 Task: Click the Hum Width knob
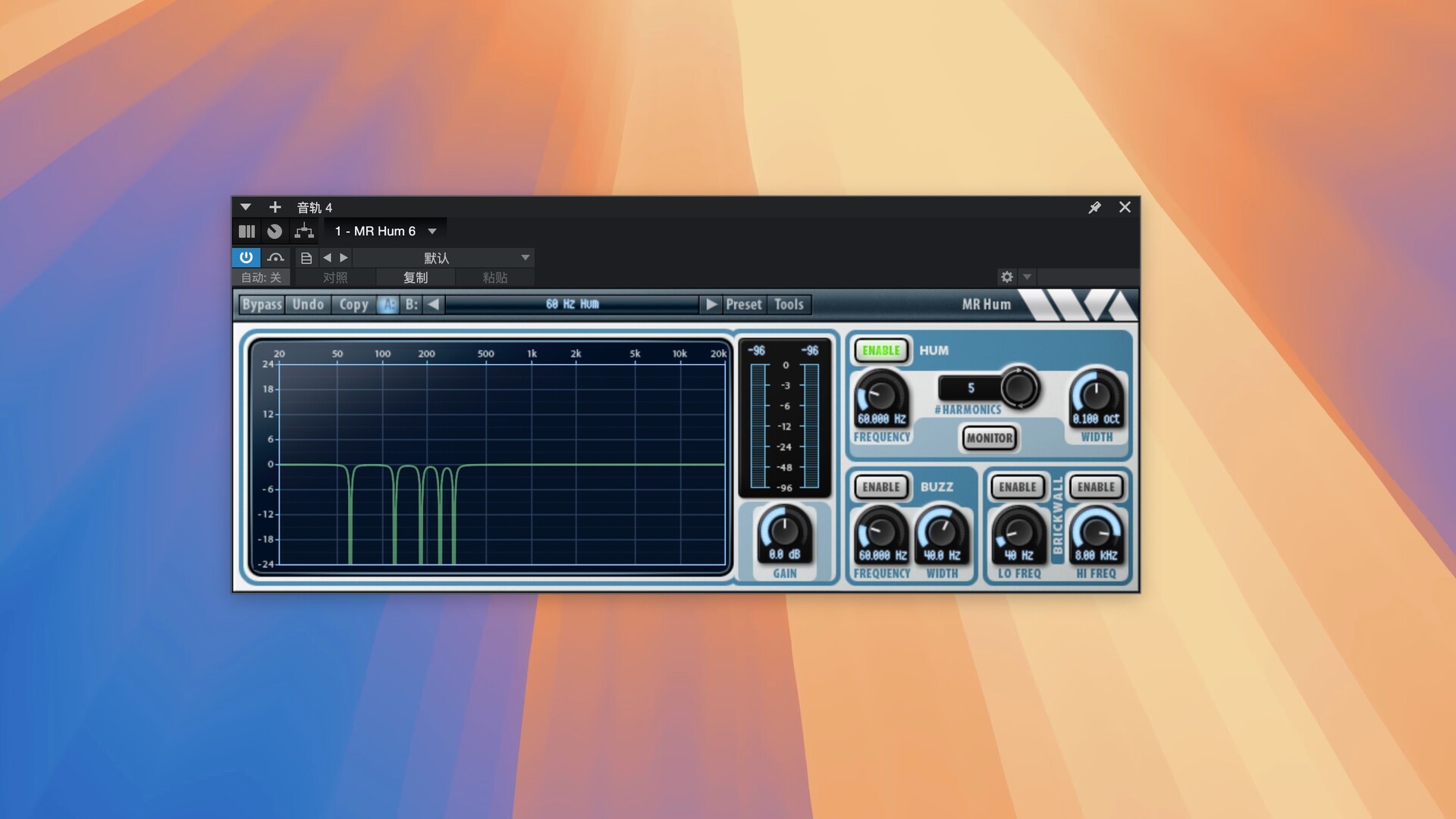click(x=1096, y=394)
